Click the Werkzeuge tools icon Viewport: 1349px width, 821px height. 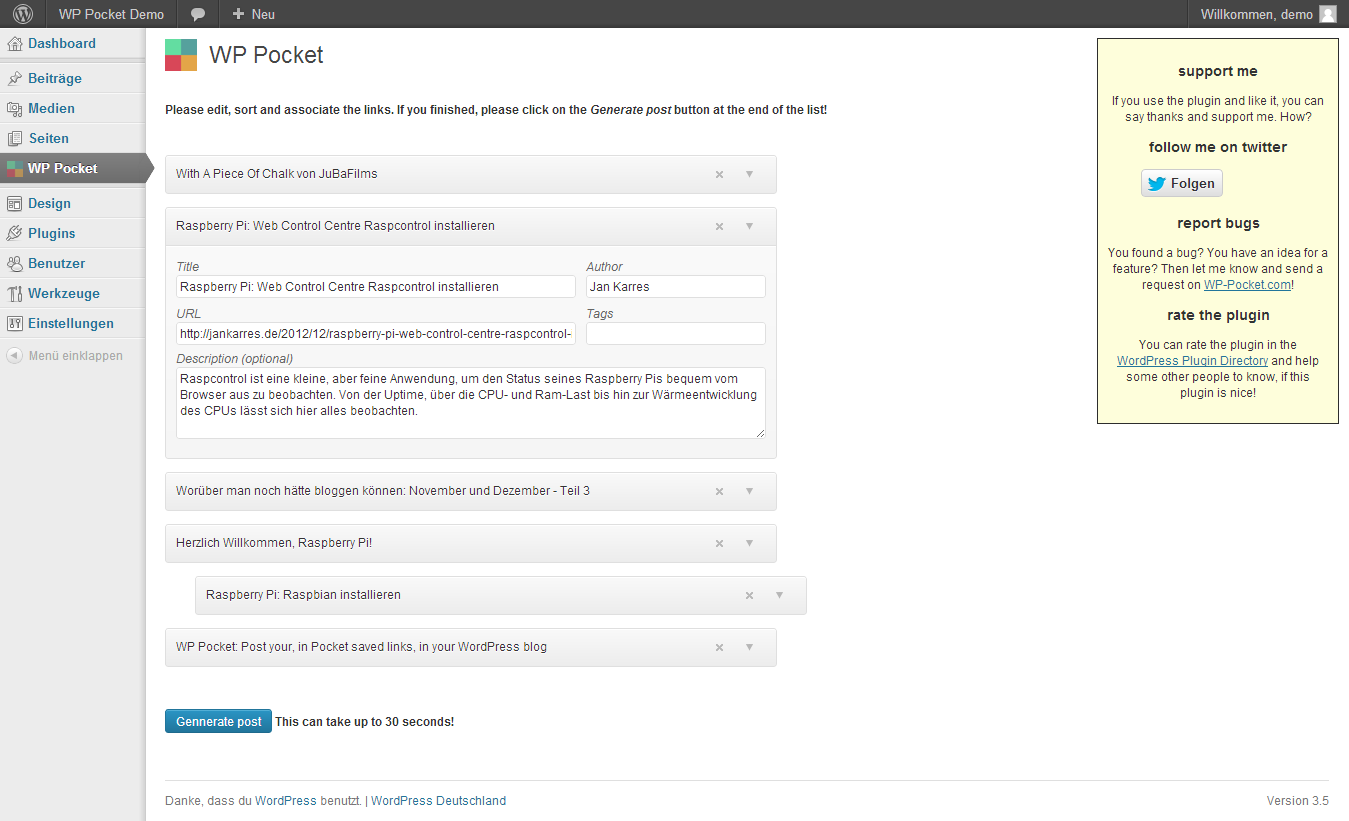(x=15, y=294)
